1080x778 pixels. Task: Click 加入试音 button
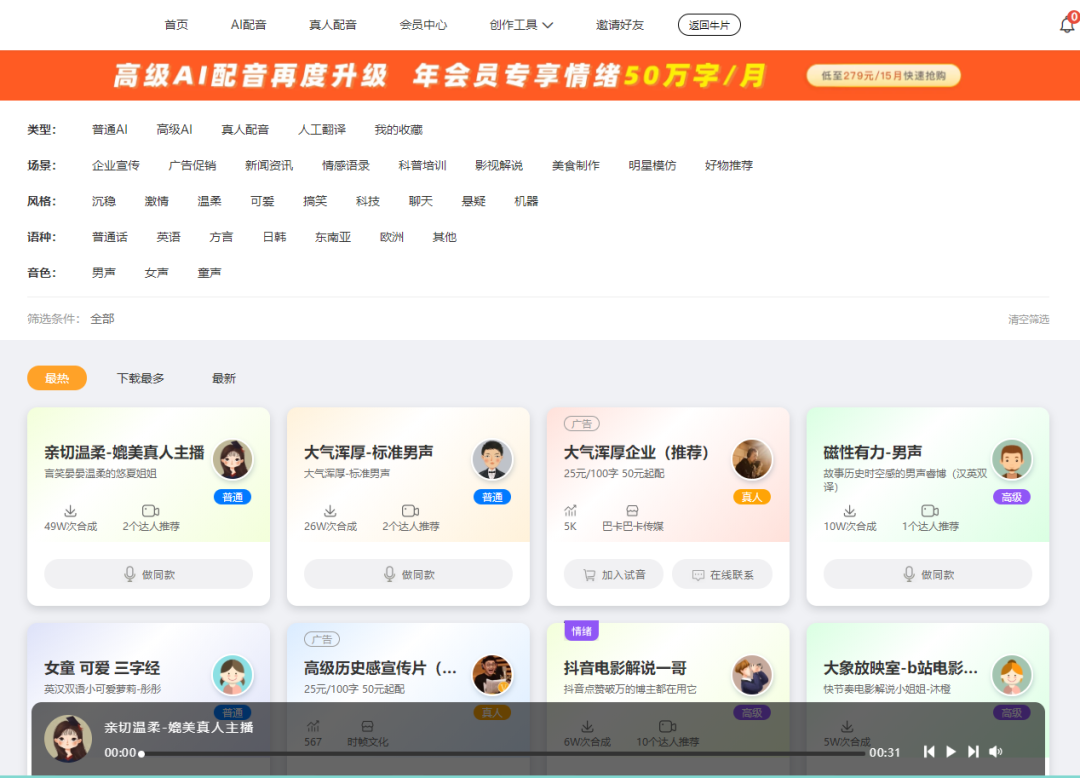[x=613, y=574]
